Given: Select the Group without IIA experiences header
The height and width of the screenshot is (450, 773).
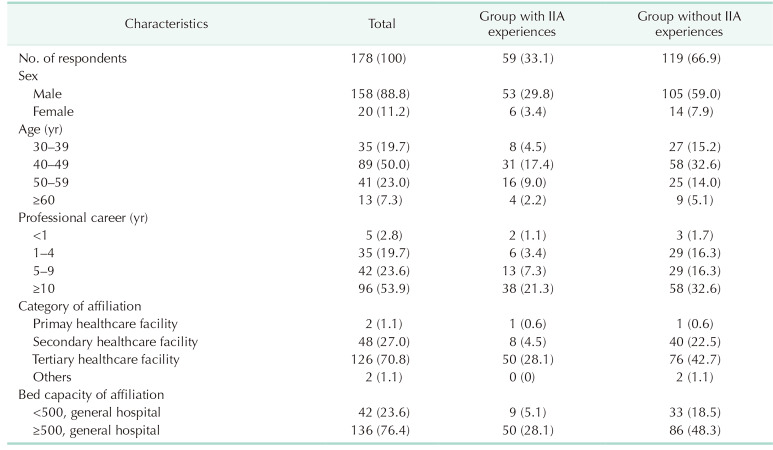Looking at the screenshot, I should coord(679,24).
